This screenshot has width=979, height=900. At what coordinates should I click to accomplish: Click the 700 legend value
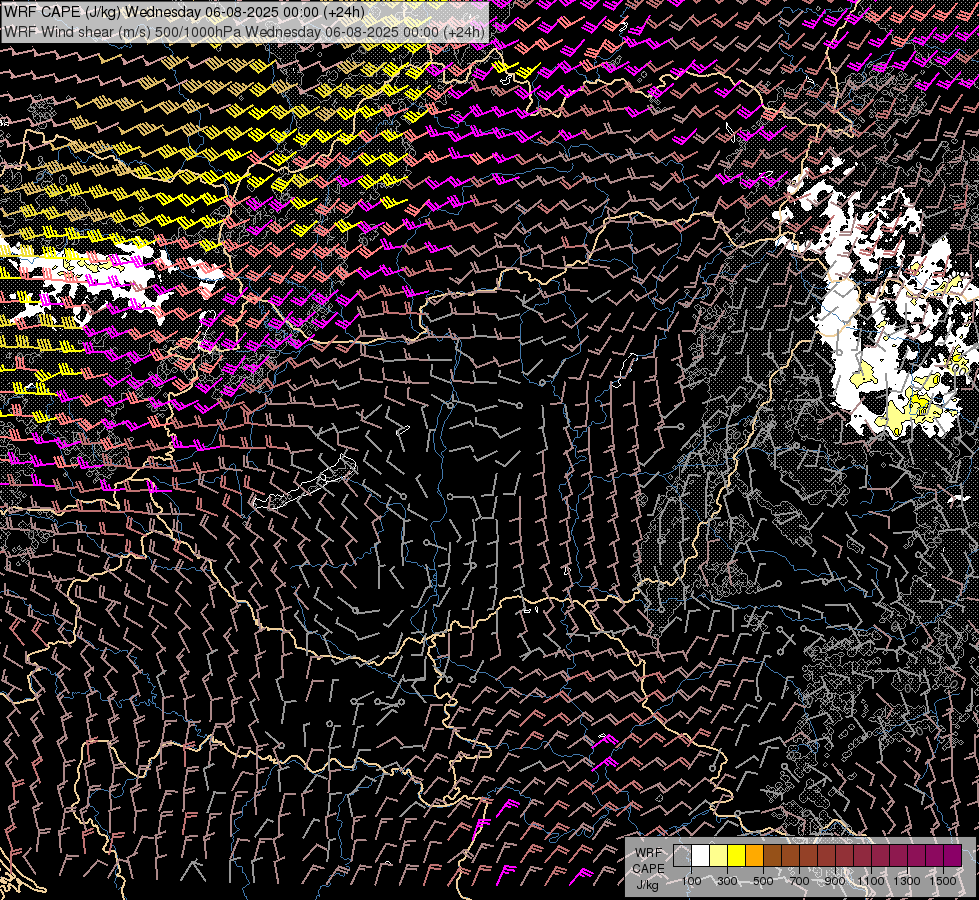pyautogui.click(x=799, y=881)
